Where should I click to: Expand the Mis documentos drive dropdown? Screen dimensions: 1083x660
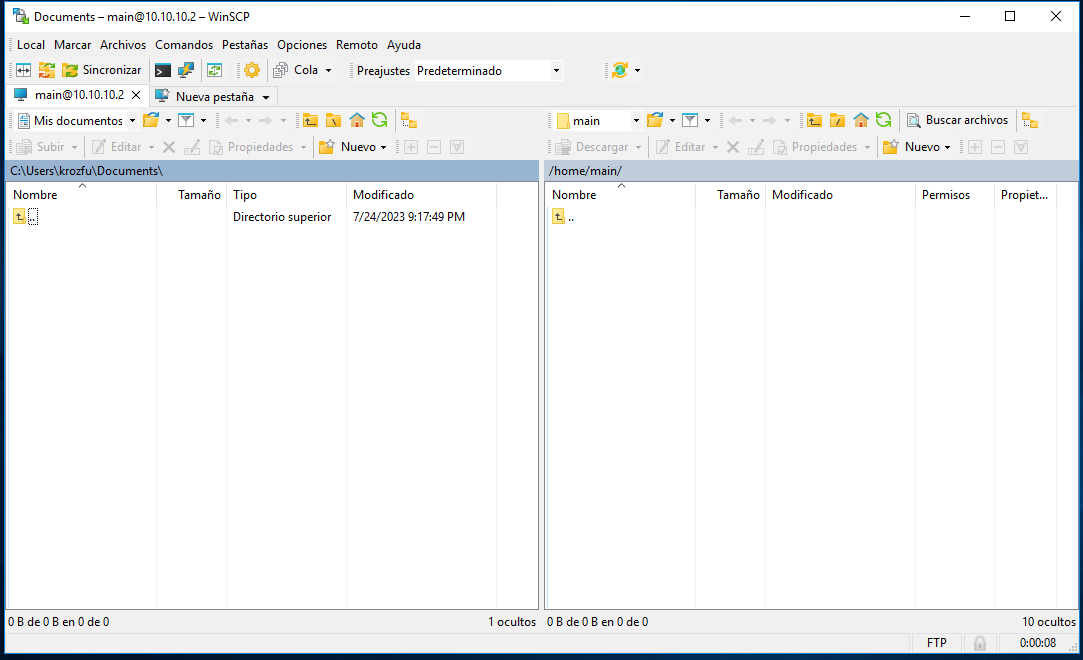tap(132, 121)
